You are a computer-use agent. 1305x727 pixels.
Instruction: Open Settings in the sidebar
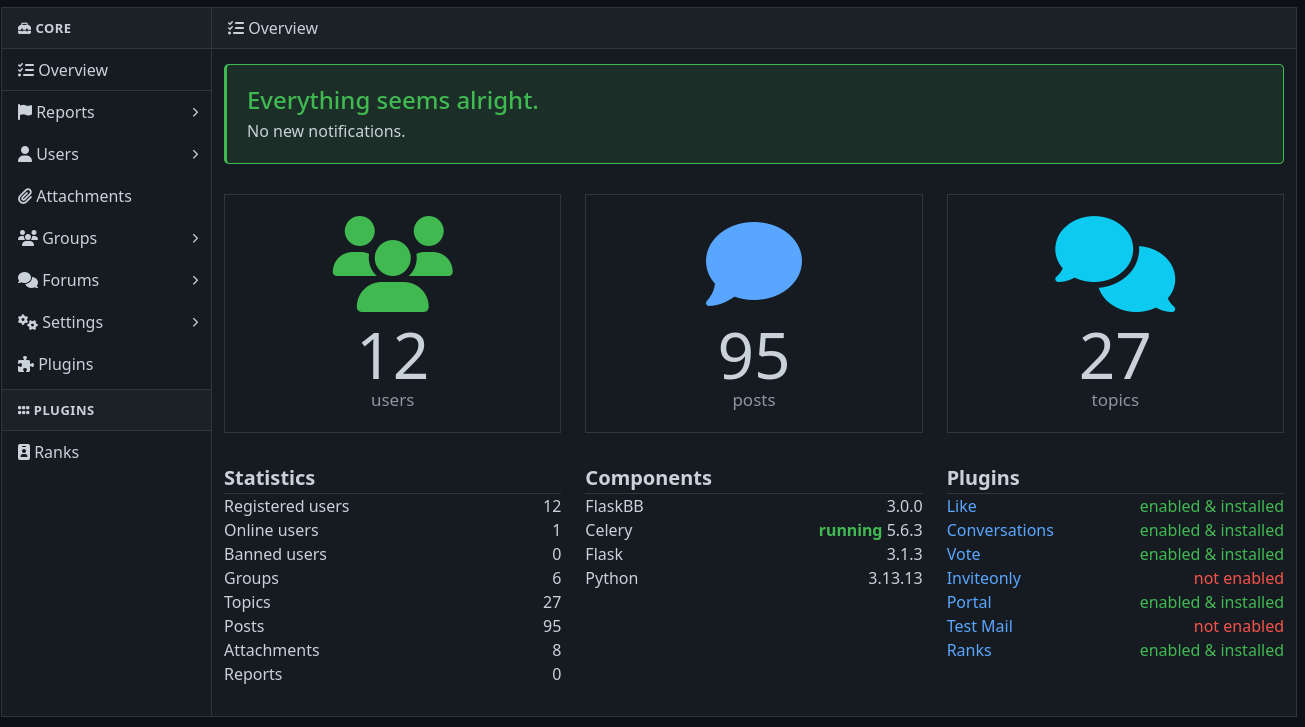(x=106, y=322)
